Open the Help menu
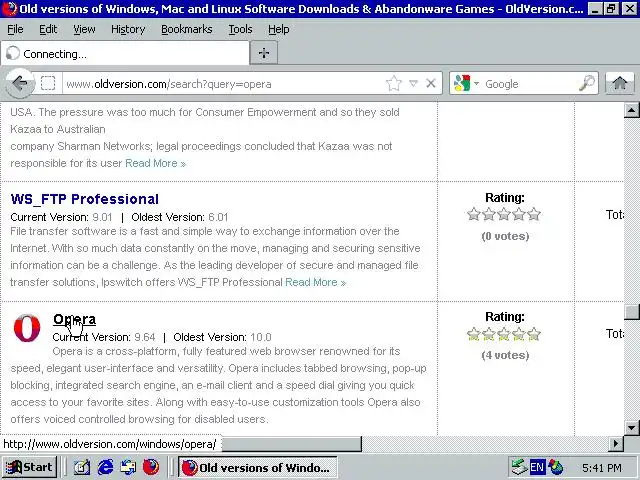The width and height of the screenshot is (640, 480). [x=278, y=29]
